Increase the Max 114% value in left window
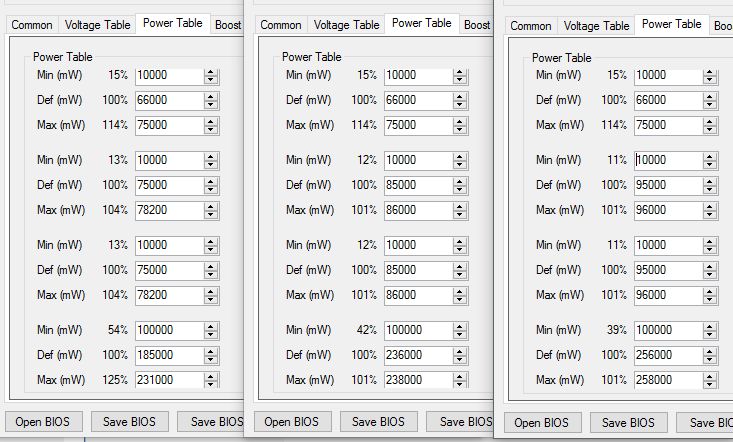The image size is (733, 442). [x=211, y=122]
